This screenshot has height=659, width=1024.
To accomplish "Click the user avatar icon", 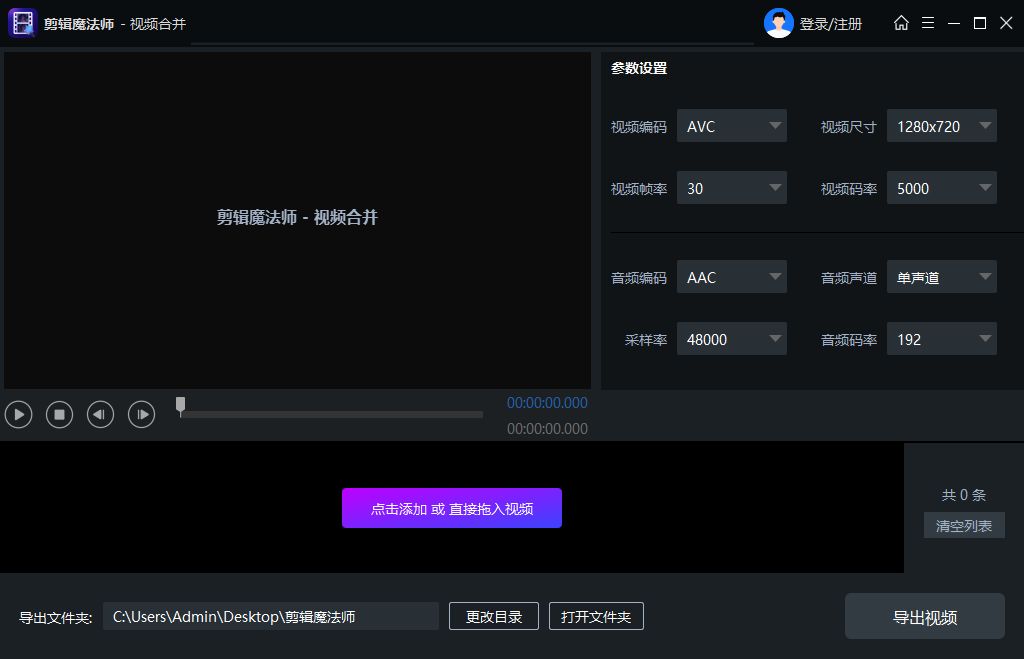I will coord(778,24).
